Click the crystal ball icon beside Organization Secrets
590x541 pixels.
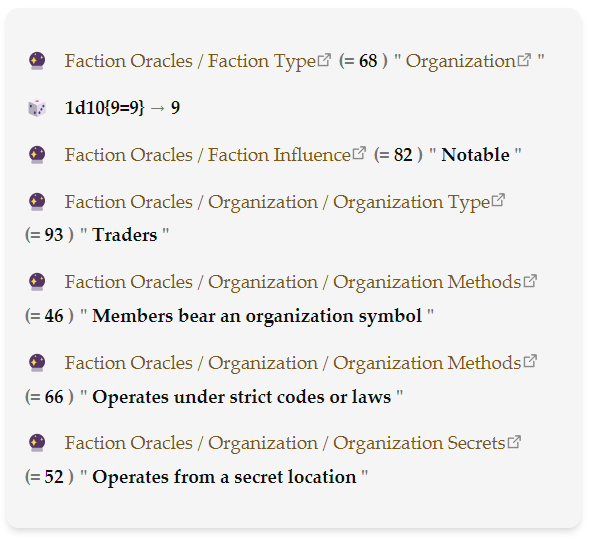click(x=37, y=443)
